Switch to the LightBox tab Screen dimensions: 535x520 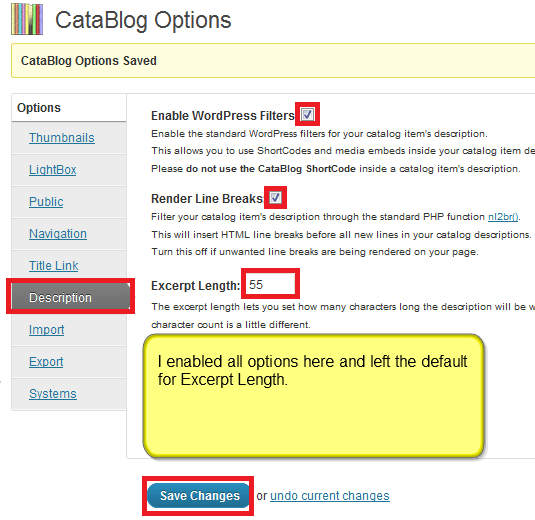click(x=53, y=170)
